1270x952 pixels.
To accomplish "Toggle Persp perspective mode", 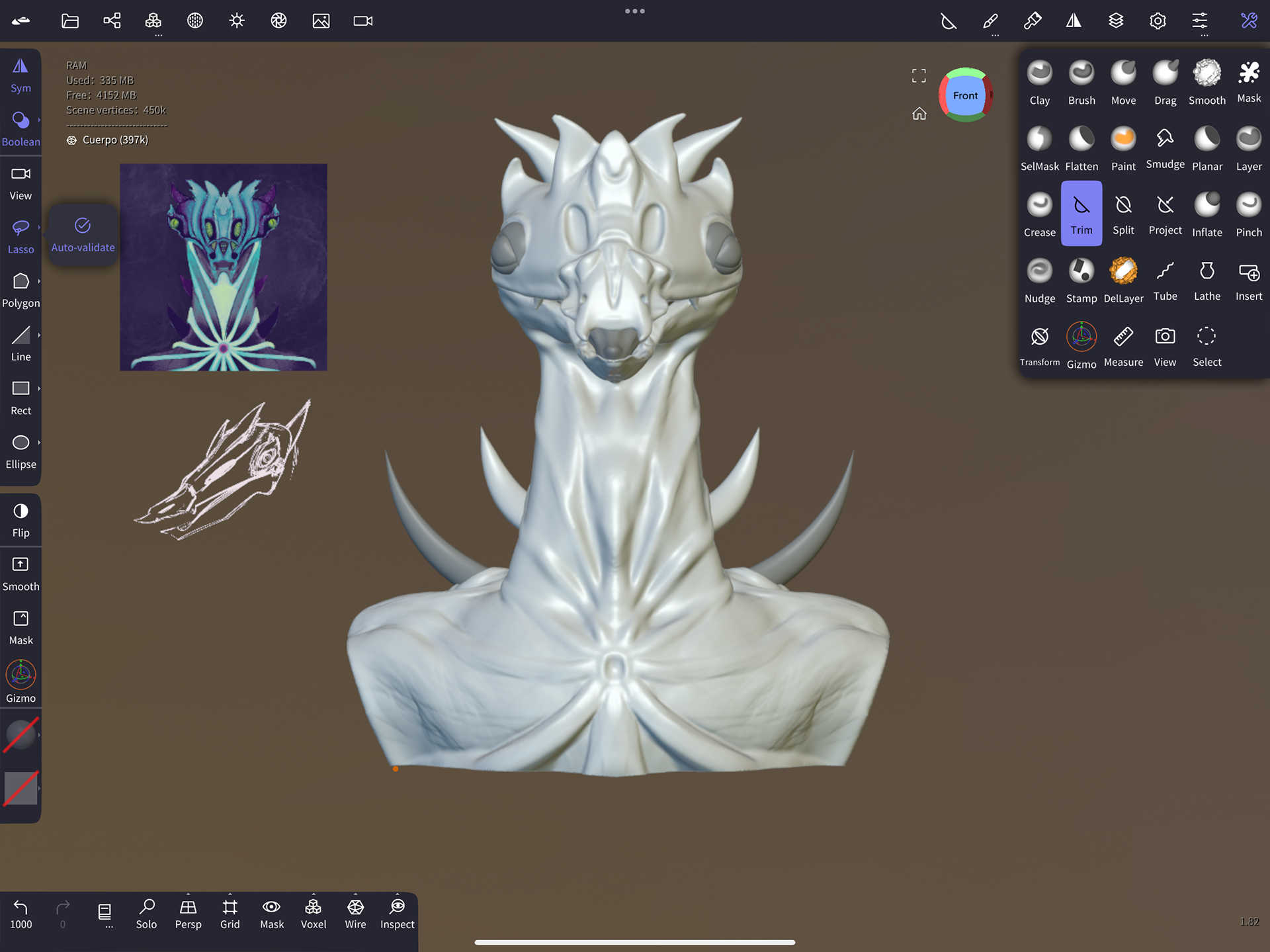I will coord(188,914).
